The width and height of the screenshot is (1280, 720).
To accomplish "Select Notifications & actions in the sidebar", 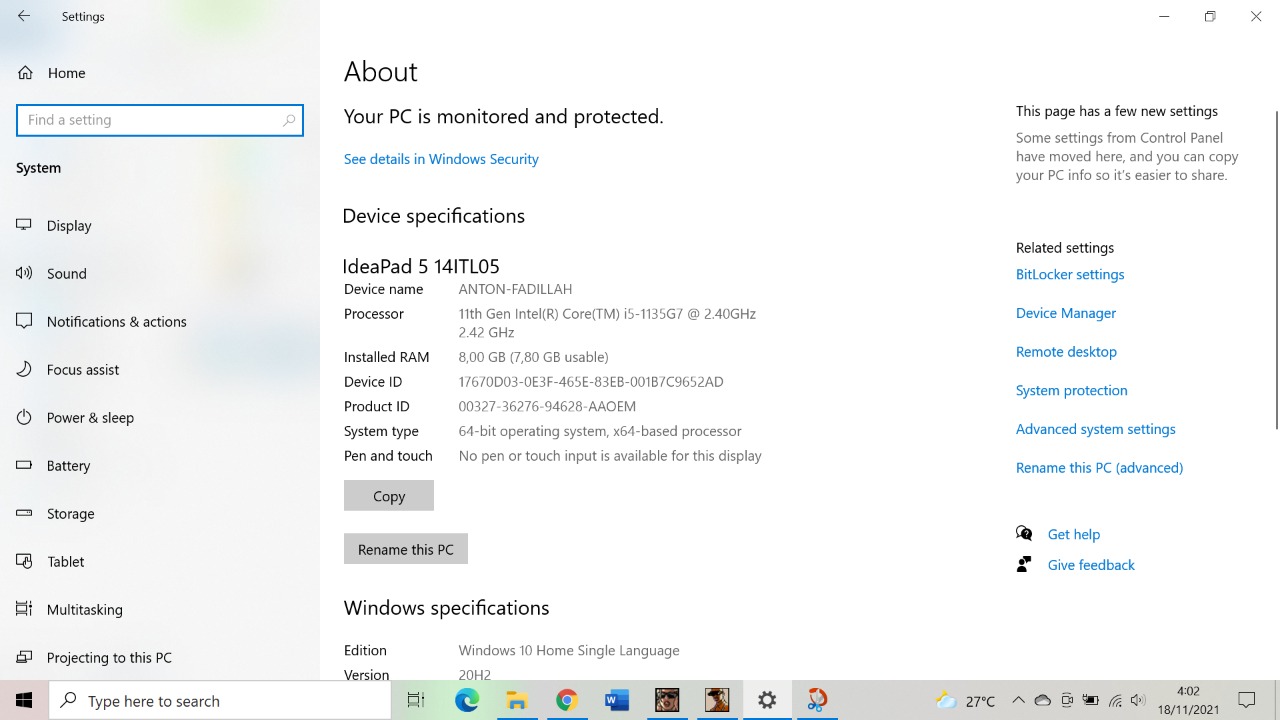I will click(x=160, y=321).
